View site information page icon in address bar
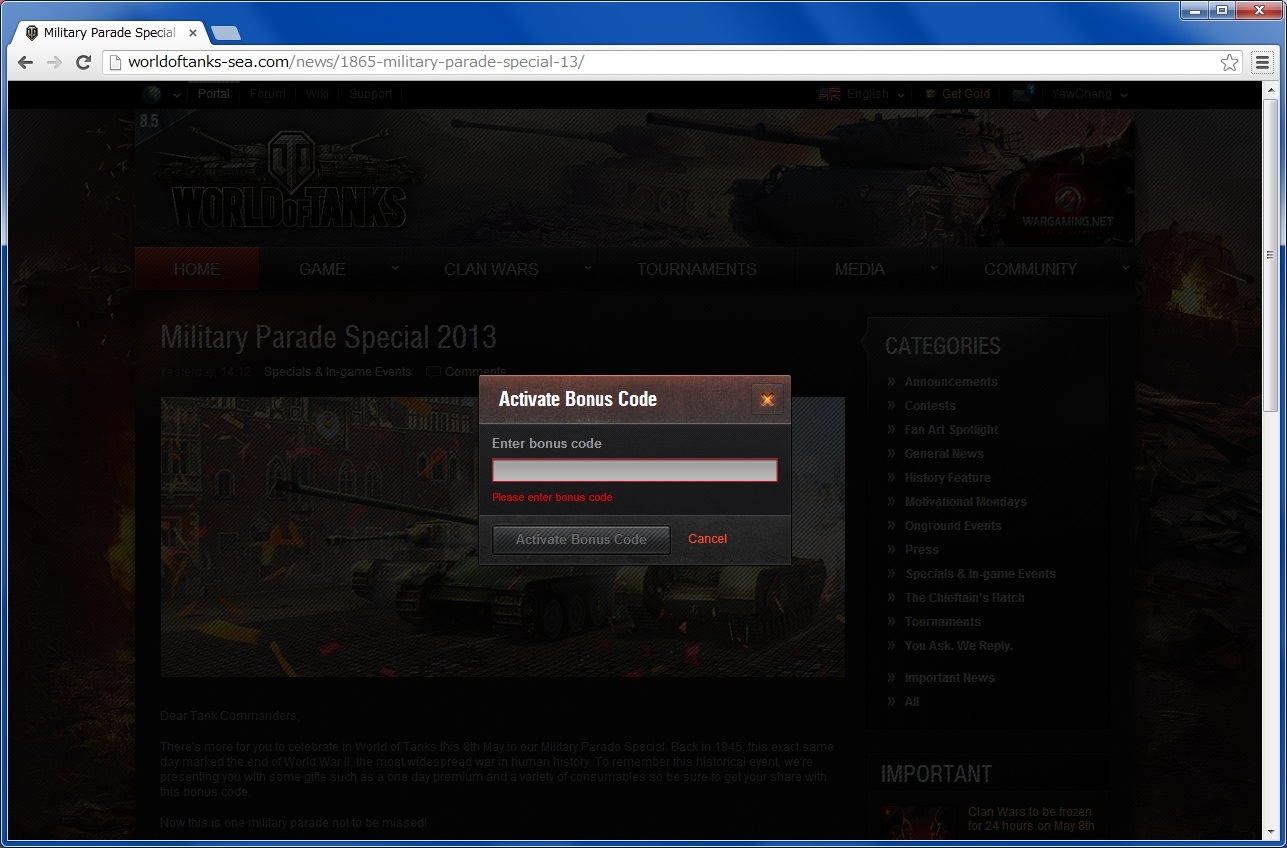This screenshot has height=848, width=1287. (x=116, y=63)
